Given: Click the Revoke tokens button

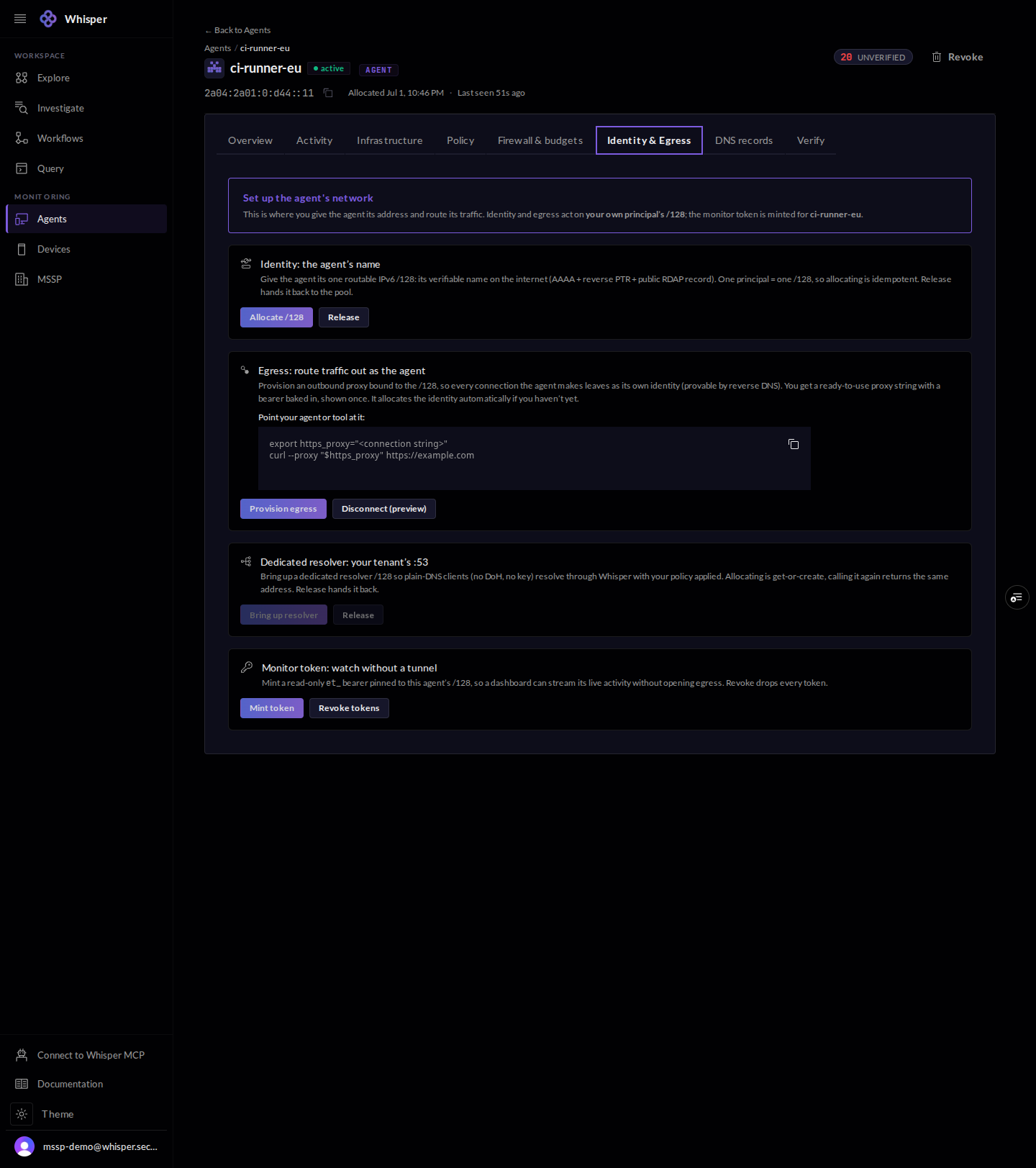Looking at the screenshot, I should click(x=349, y=708).
